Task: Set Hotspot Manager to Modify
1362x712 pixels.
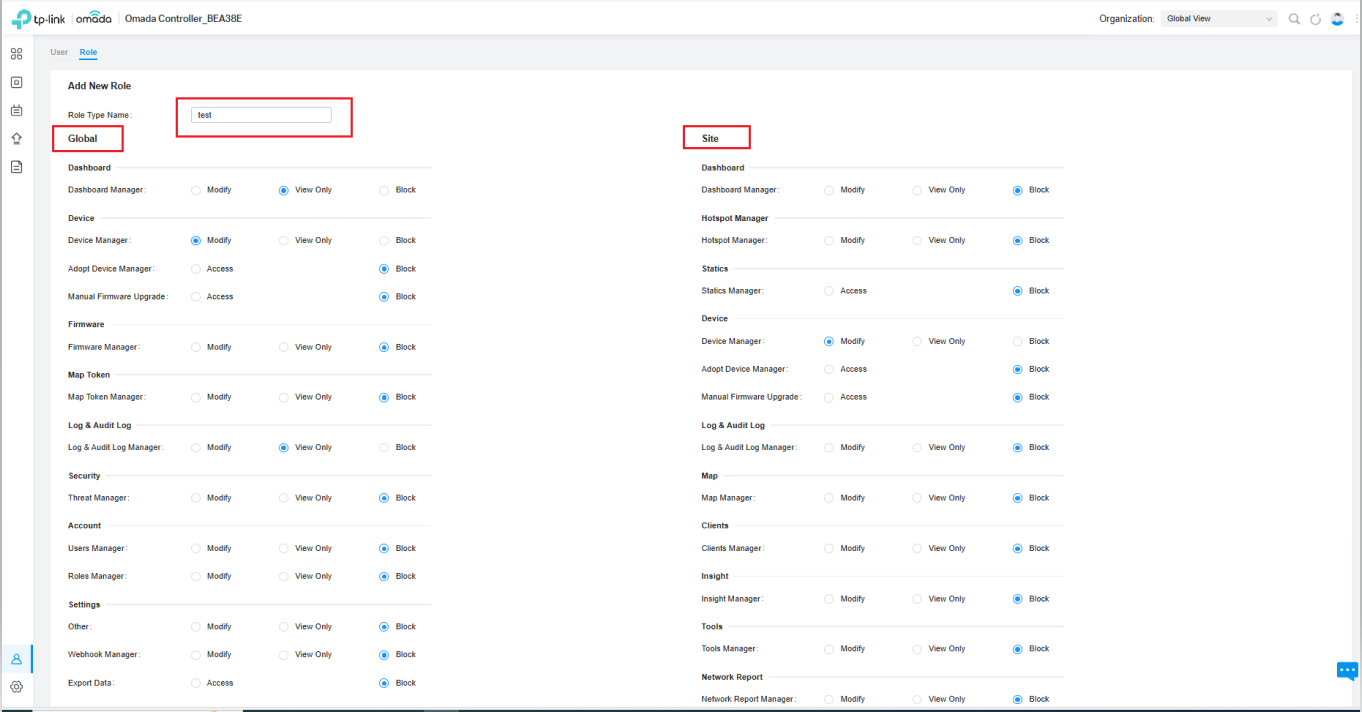Action: tap(829, 240)
